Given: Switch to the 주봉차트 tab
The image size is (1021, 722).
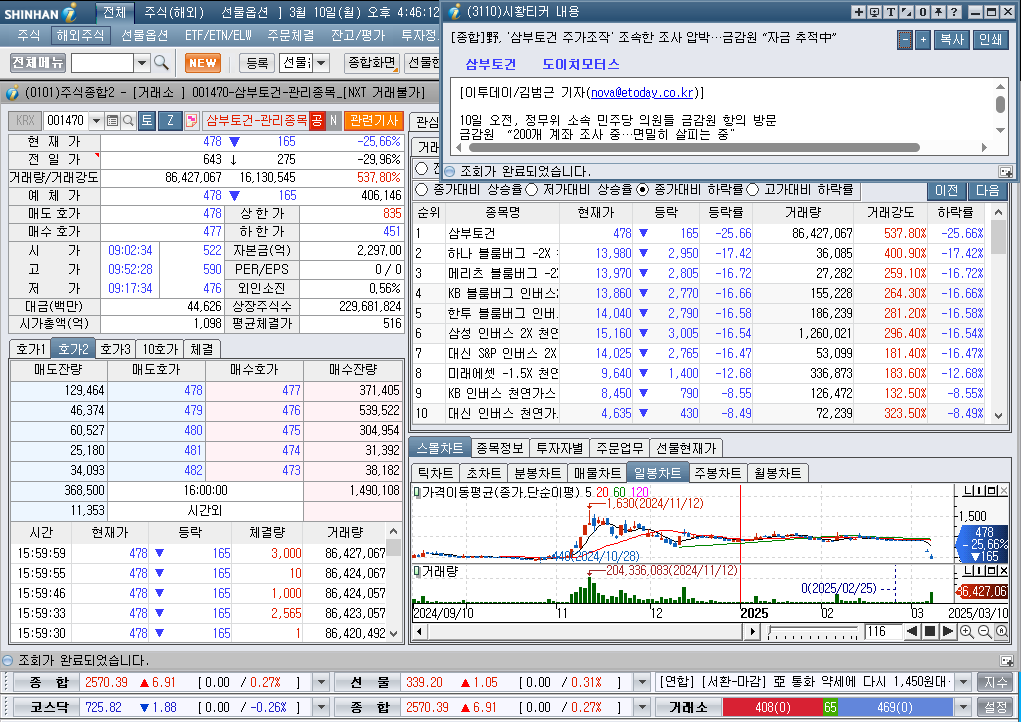Looking at the screenshot, I should click(718, 473).
